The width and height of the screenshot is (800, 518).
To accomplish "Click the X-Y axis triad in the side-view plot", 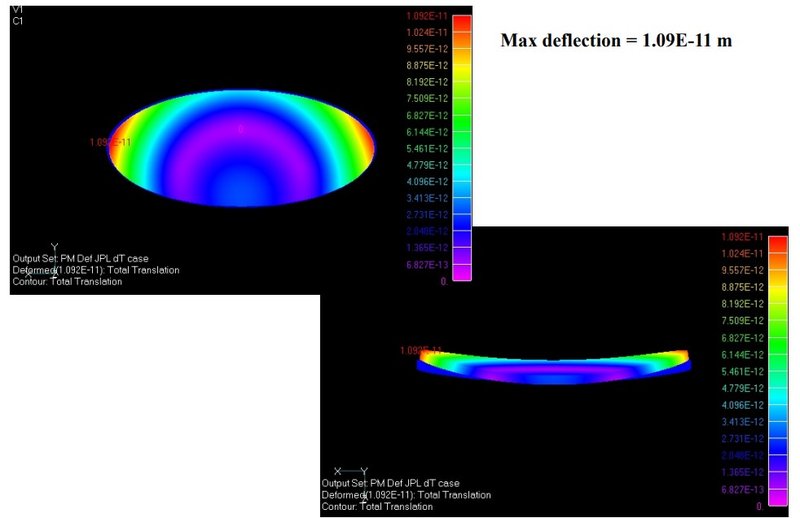I will coord(350,470).
